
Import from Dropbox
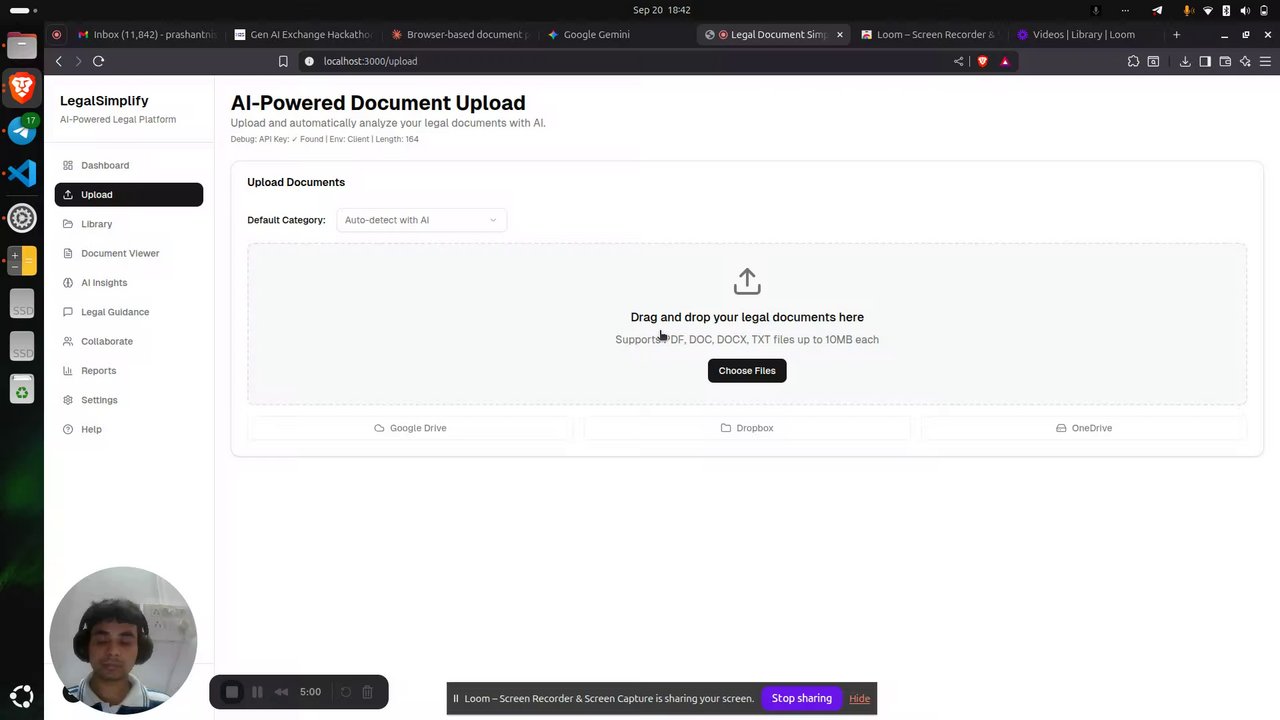pos(747,428)
